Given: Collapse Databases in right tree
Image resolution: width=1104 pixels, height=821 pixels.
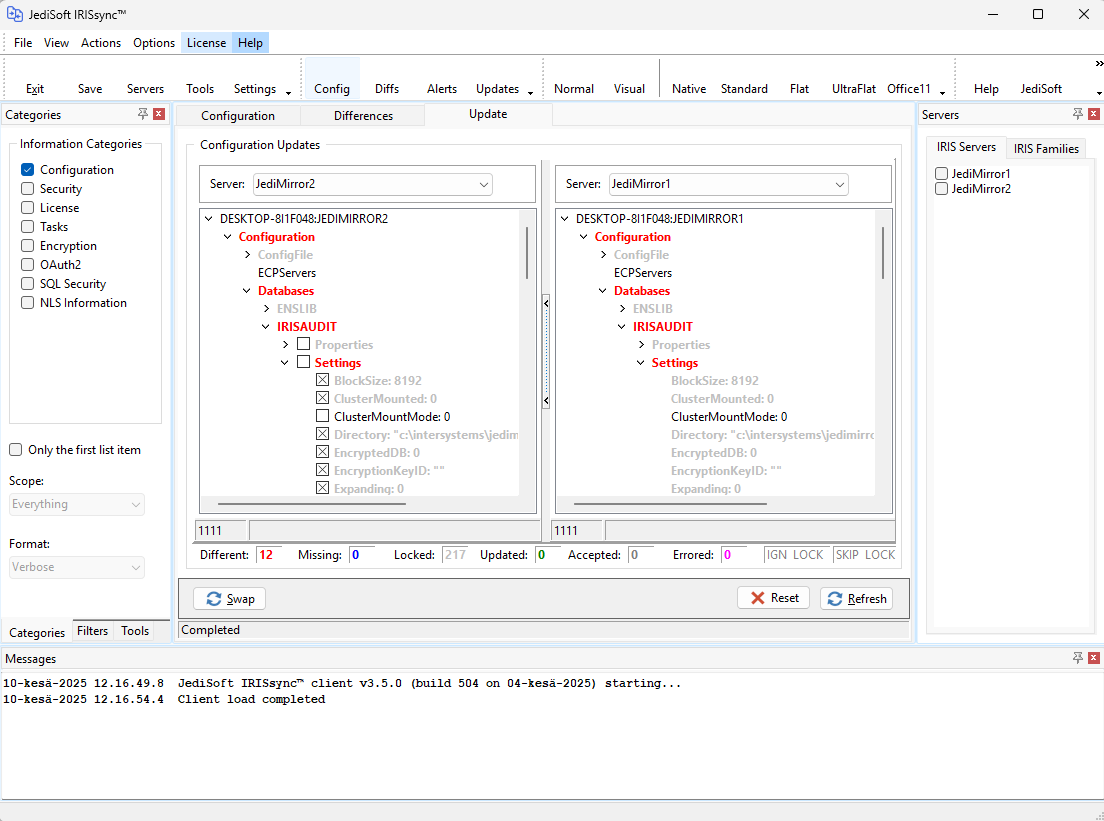Looking at the screenshot, I should click(x=603, y=291).
